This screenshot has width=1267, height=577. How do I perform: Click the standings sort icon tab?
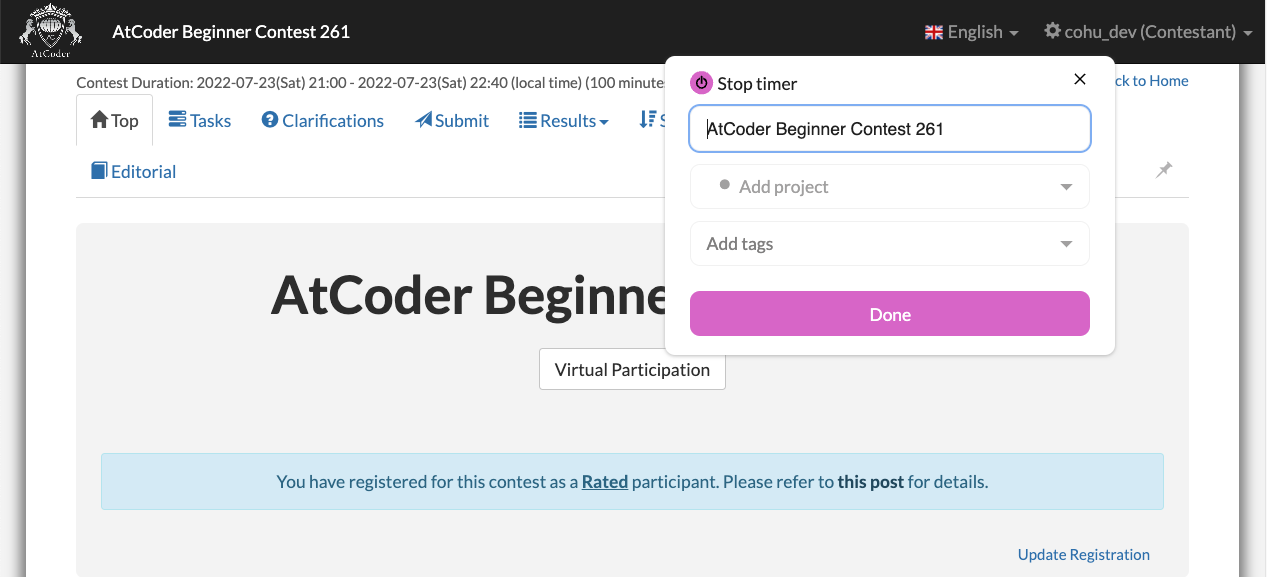click(650, 120)
